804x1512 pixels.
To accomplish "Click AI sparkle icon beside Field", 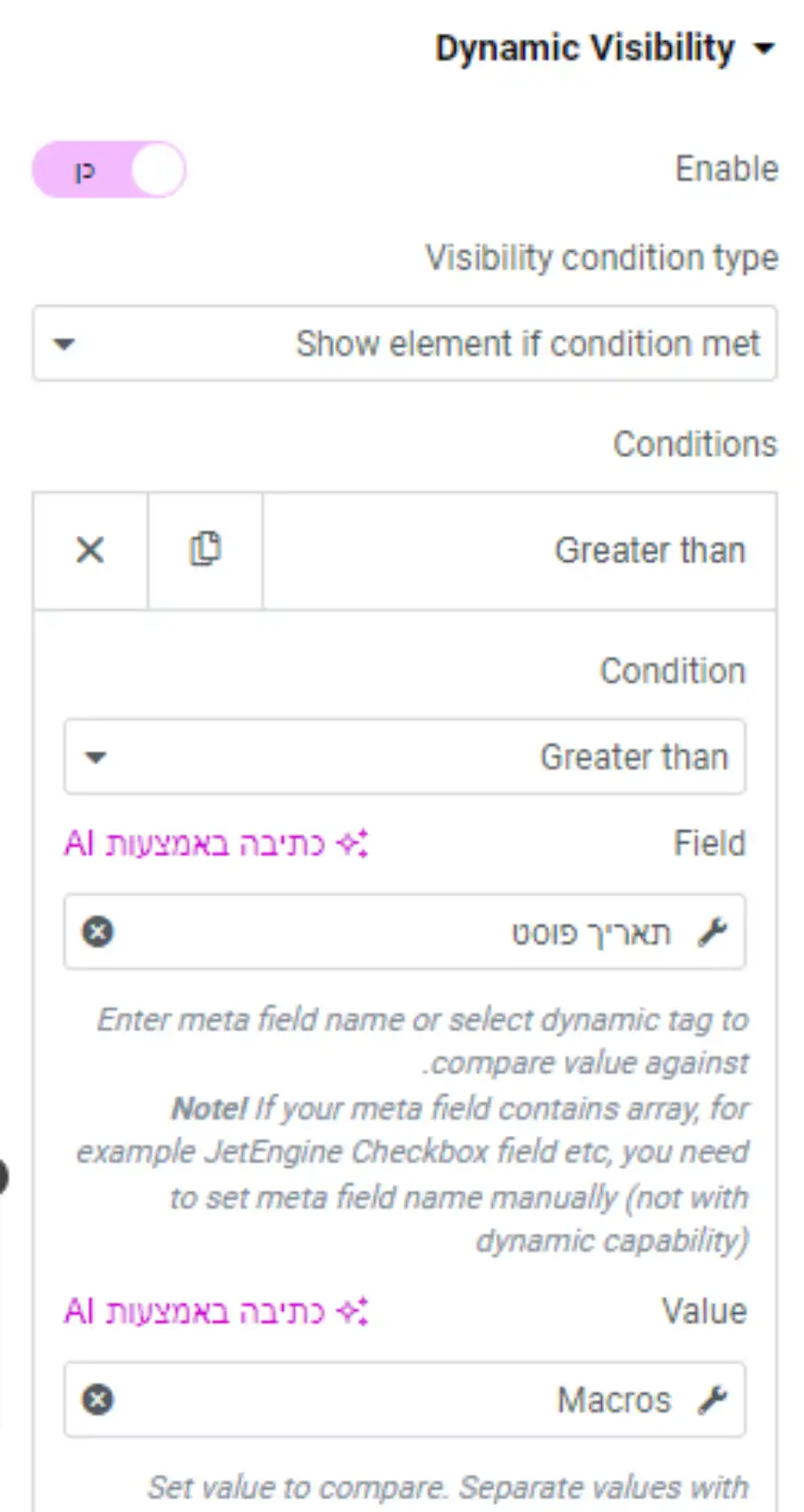I will point(352,844).
